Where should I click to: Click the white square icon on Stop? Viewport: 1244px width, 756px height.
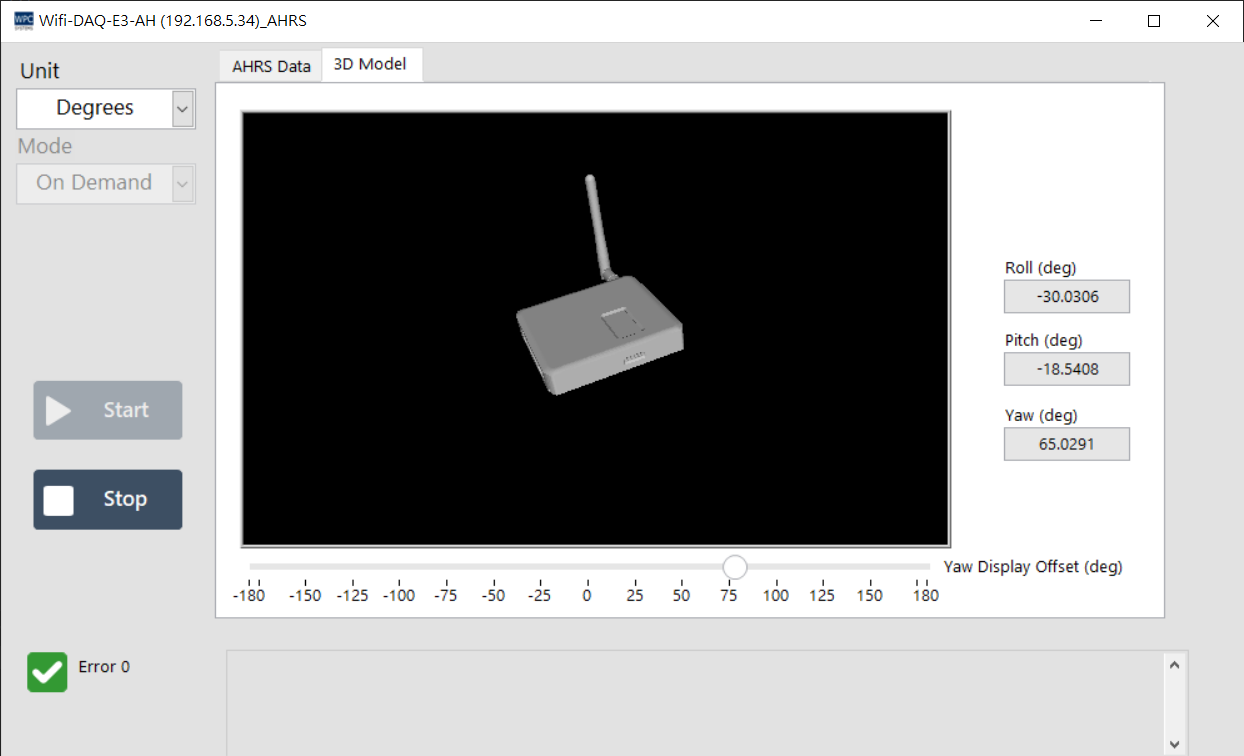[59, 500]
